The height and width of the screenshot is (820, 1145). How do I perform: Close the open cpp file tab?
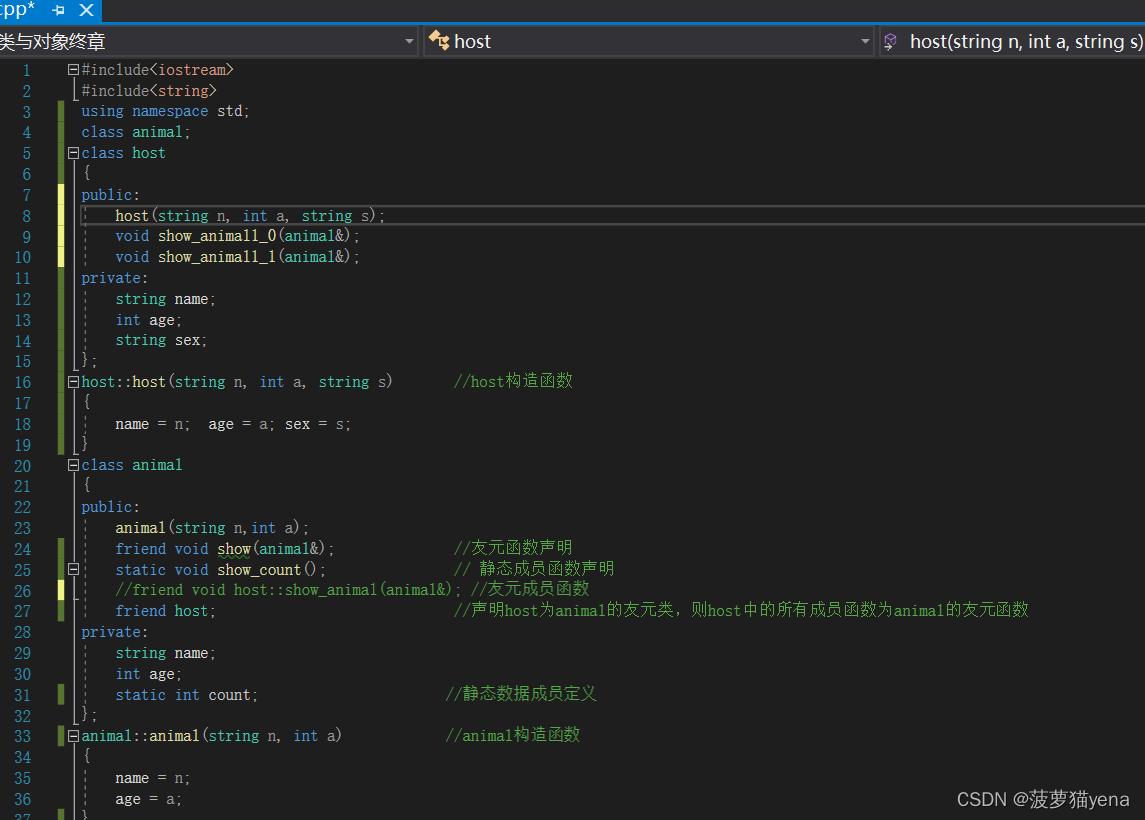click(86, 10)
